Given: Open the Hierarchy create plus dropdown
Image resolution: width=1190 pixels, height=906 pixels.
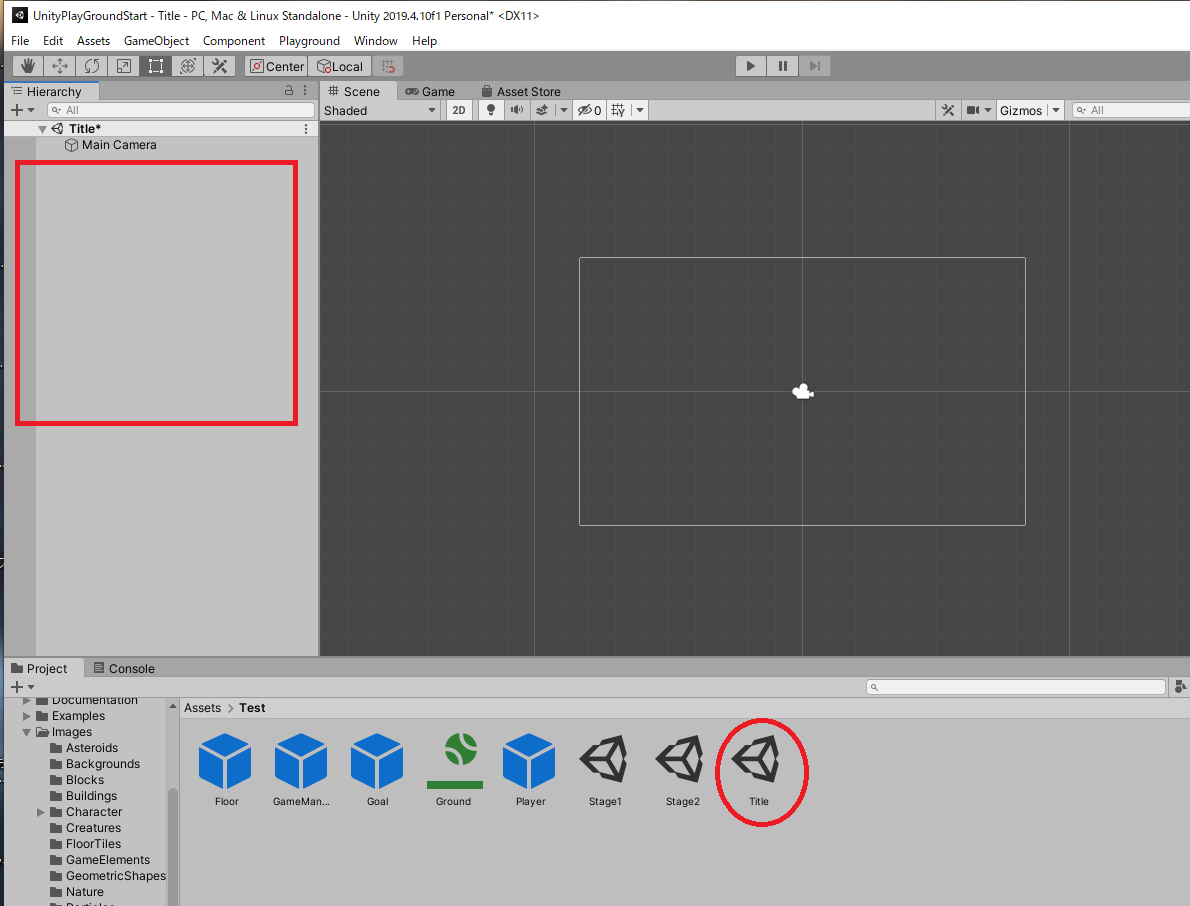Looking at the screenshot, I should tap(22, 110).
